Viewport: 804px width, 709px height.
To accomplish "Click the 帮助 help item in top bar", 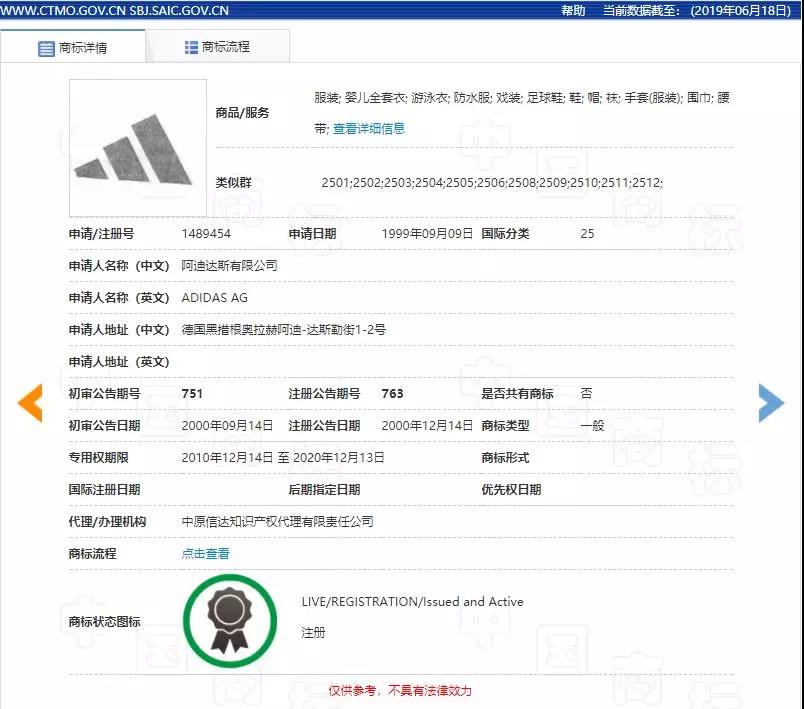I will pyautogui.click(x=572, y=10).
